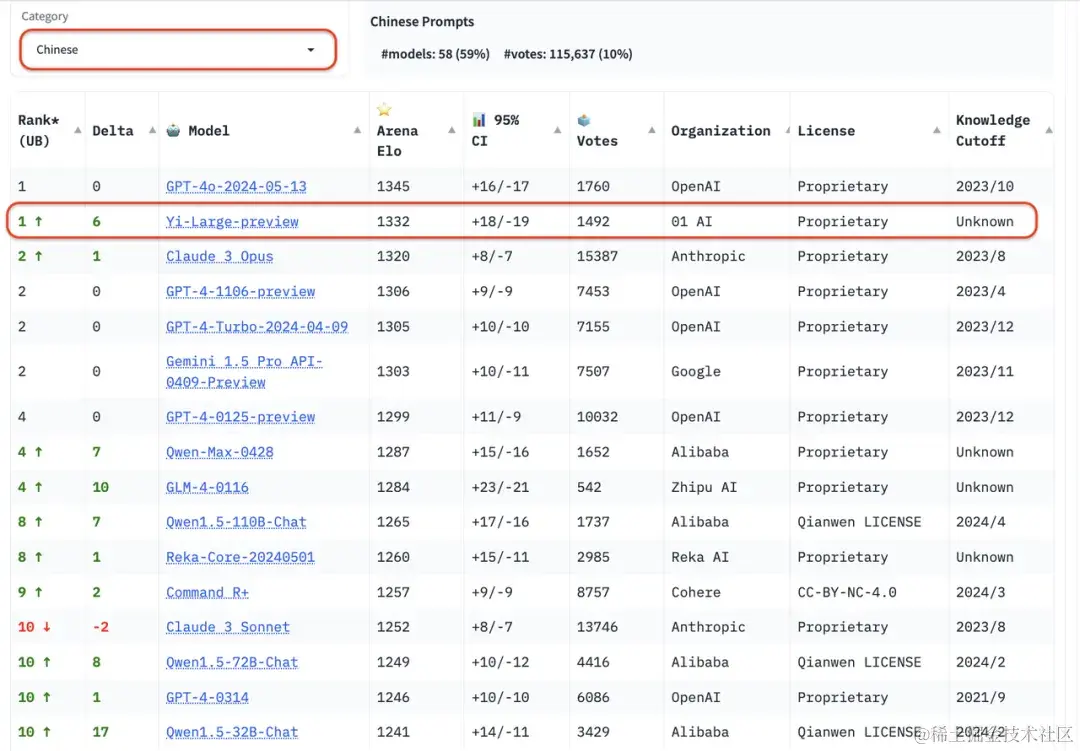This screenshot has width=1080, height=751.
Task: Click the rank 9 up-arrow cell
Action: click(x=30, y=593)
